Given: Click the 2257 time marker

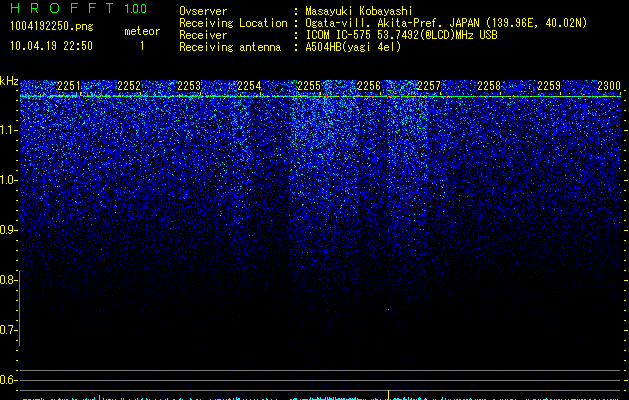Looking at the screenshot, I should click(429, 86).
